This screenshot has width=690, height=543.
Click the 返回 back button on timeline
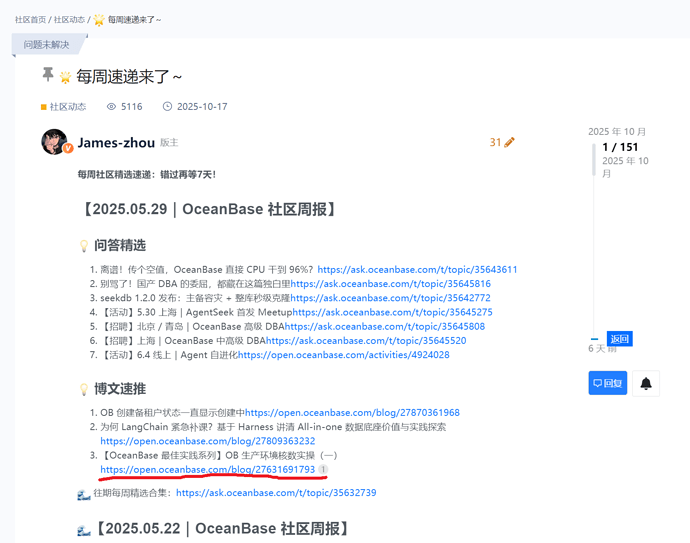coord(620,339)
